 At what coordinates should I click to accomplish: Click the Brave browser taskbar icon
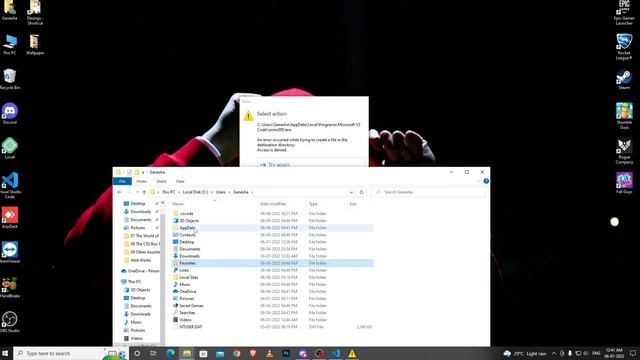253,353
